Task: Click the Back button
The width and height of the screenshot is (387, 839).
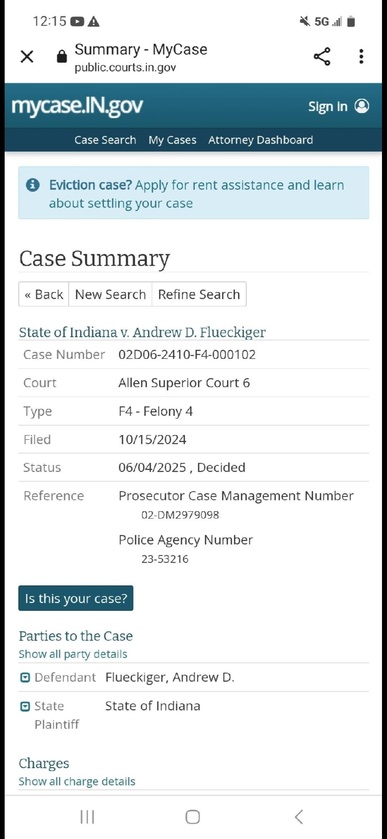Action: tap(43, 294)
